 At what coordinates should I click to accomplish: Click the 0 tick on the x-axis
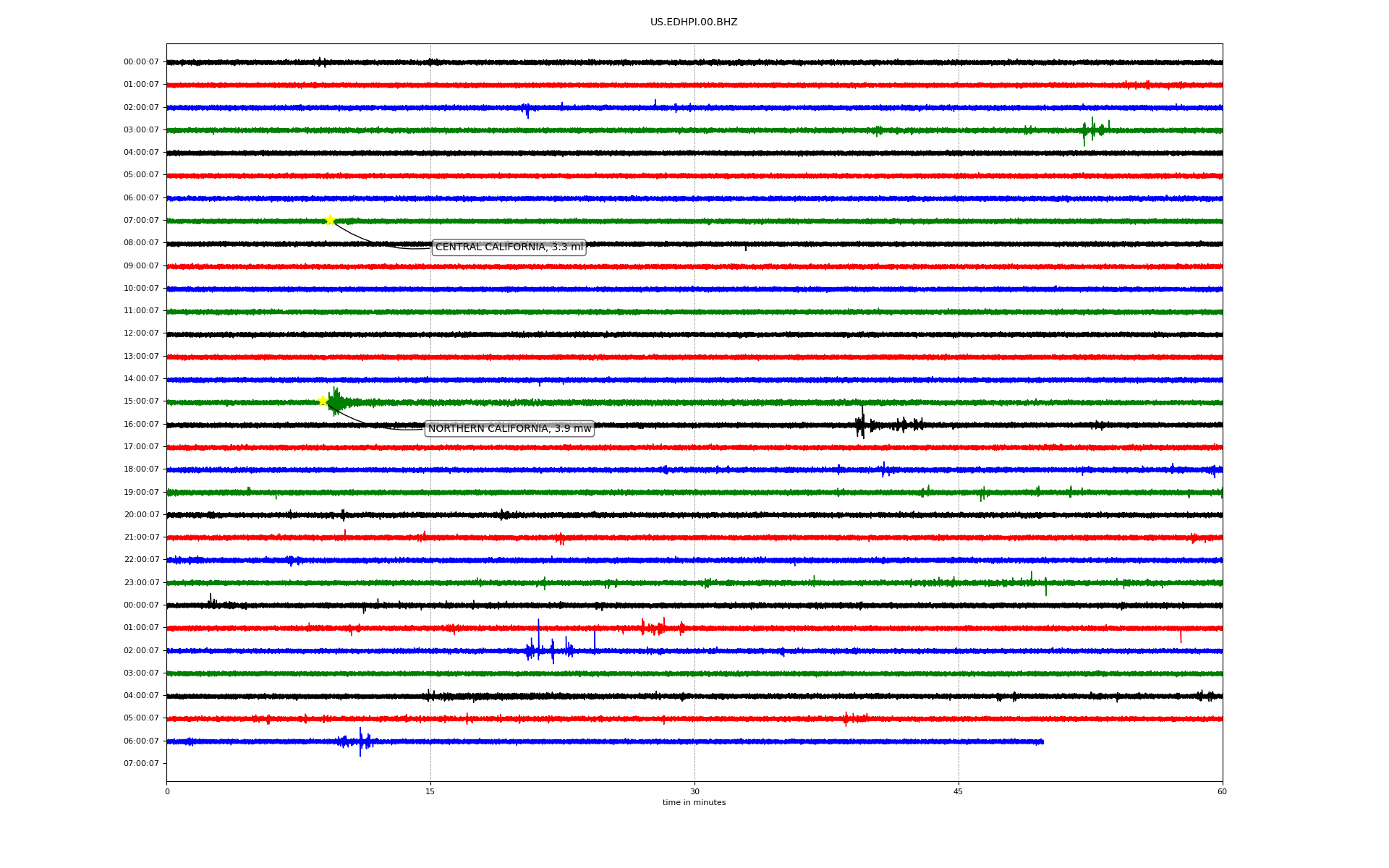[x=167, y=791]
